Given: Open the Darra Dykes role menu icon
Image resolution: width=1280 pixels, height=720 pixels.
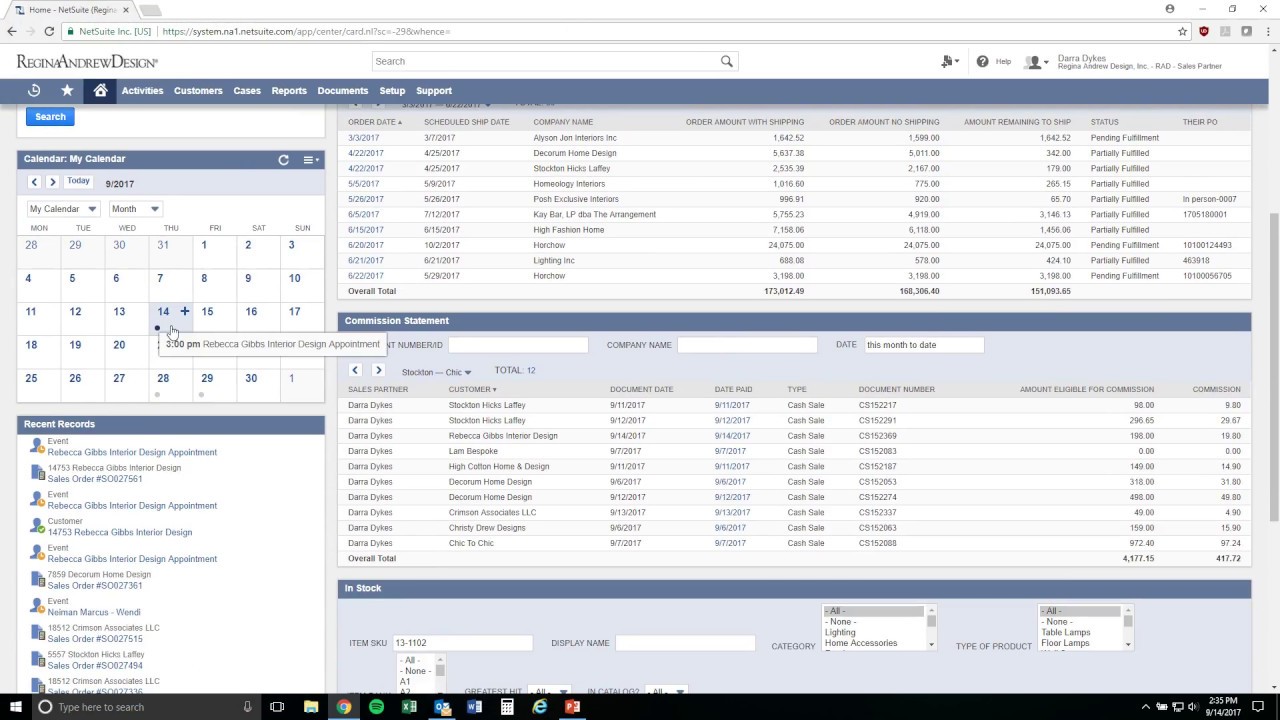Looking at the screenshot, I should (x=1037, y=62).
